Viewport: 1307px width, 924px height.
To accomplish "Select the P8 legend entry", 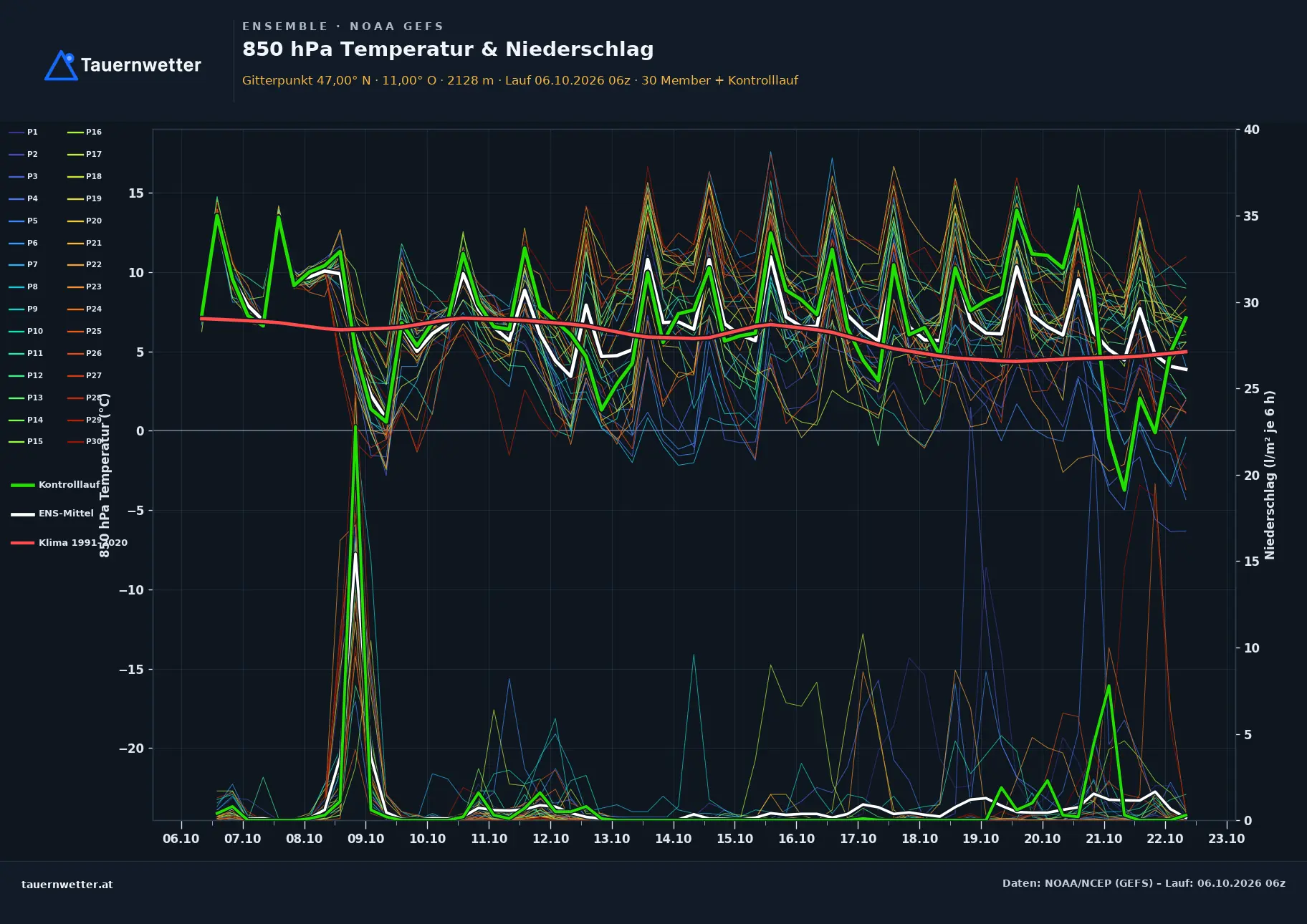I will tap(24, 287).
